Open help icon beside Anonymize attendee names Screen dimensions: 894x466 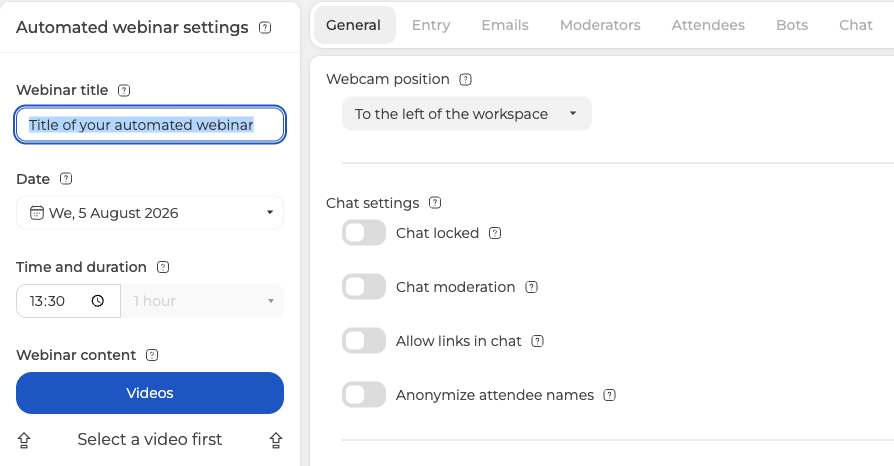click(x=609, y=395)
